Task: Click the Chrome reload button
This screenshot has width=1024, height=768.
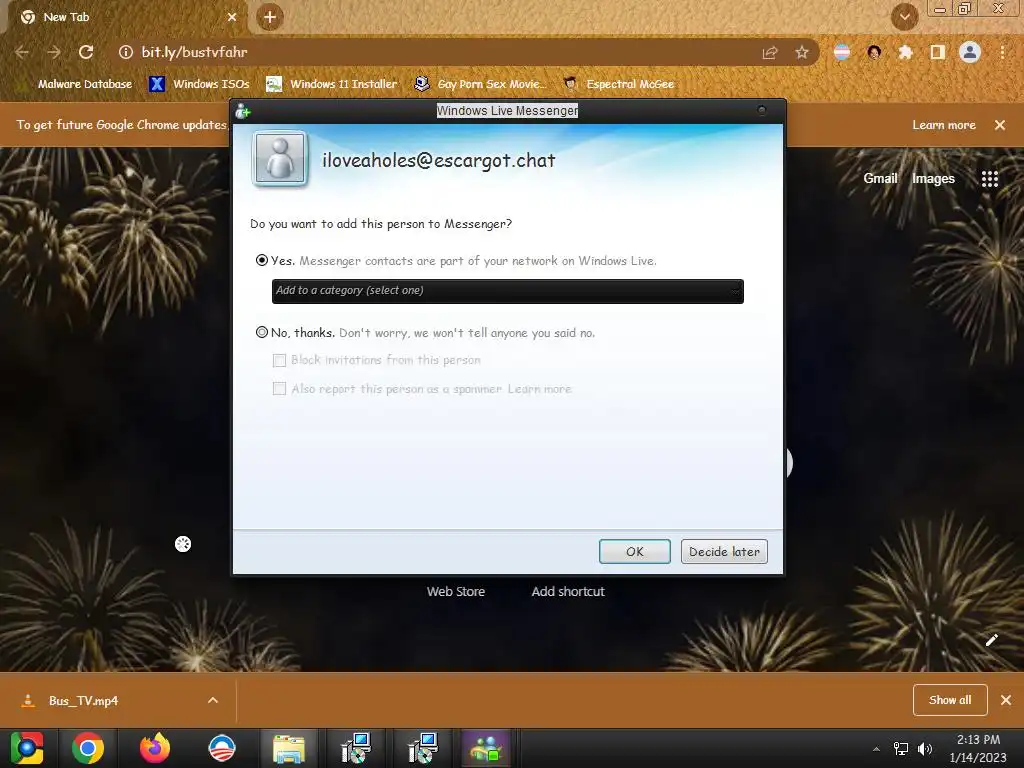Action: tap(86, 52)
